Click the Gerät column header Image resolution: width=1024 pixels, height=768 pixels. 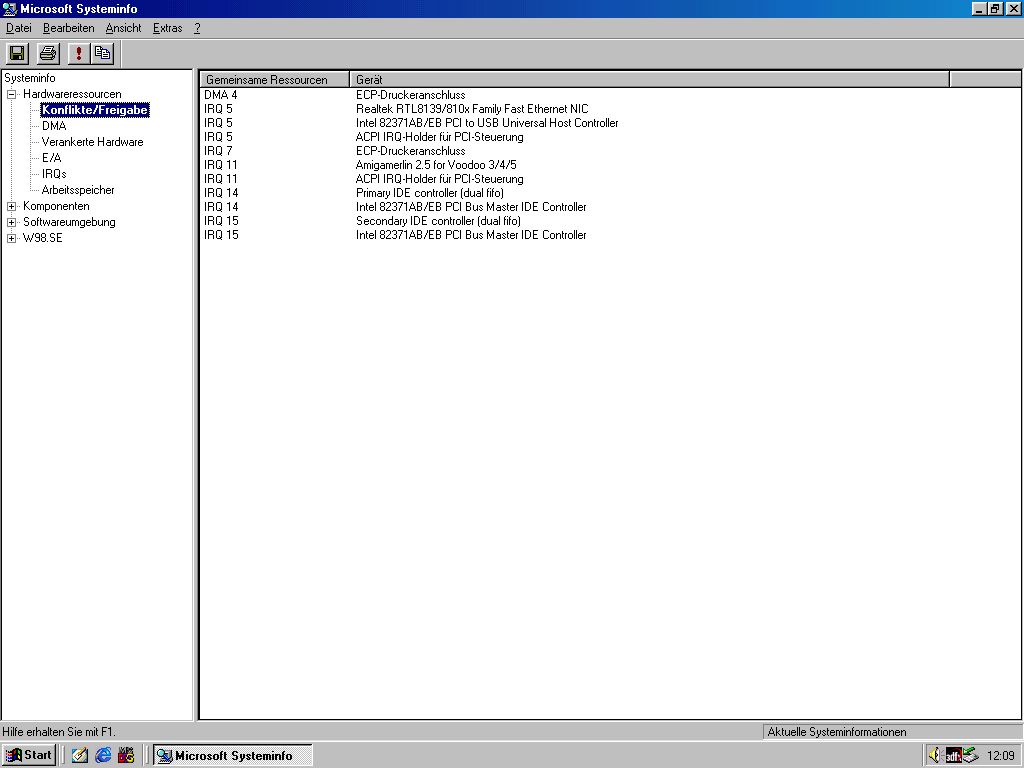650,80
